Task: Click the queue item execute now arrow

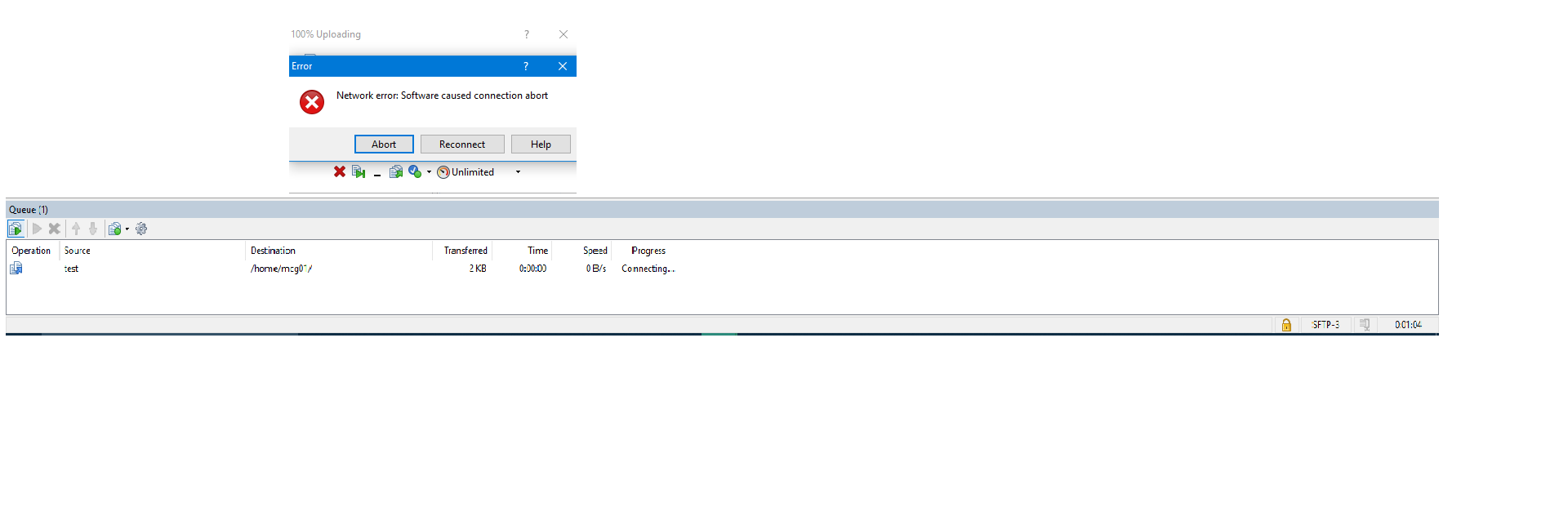Action: click(x=37, y=229)
